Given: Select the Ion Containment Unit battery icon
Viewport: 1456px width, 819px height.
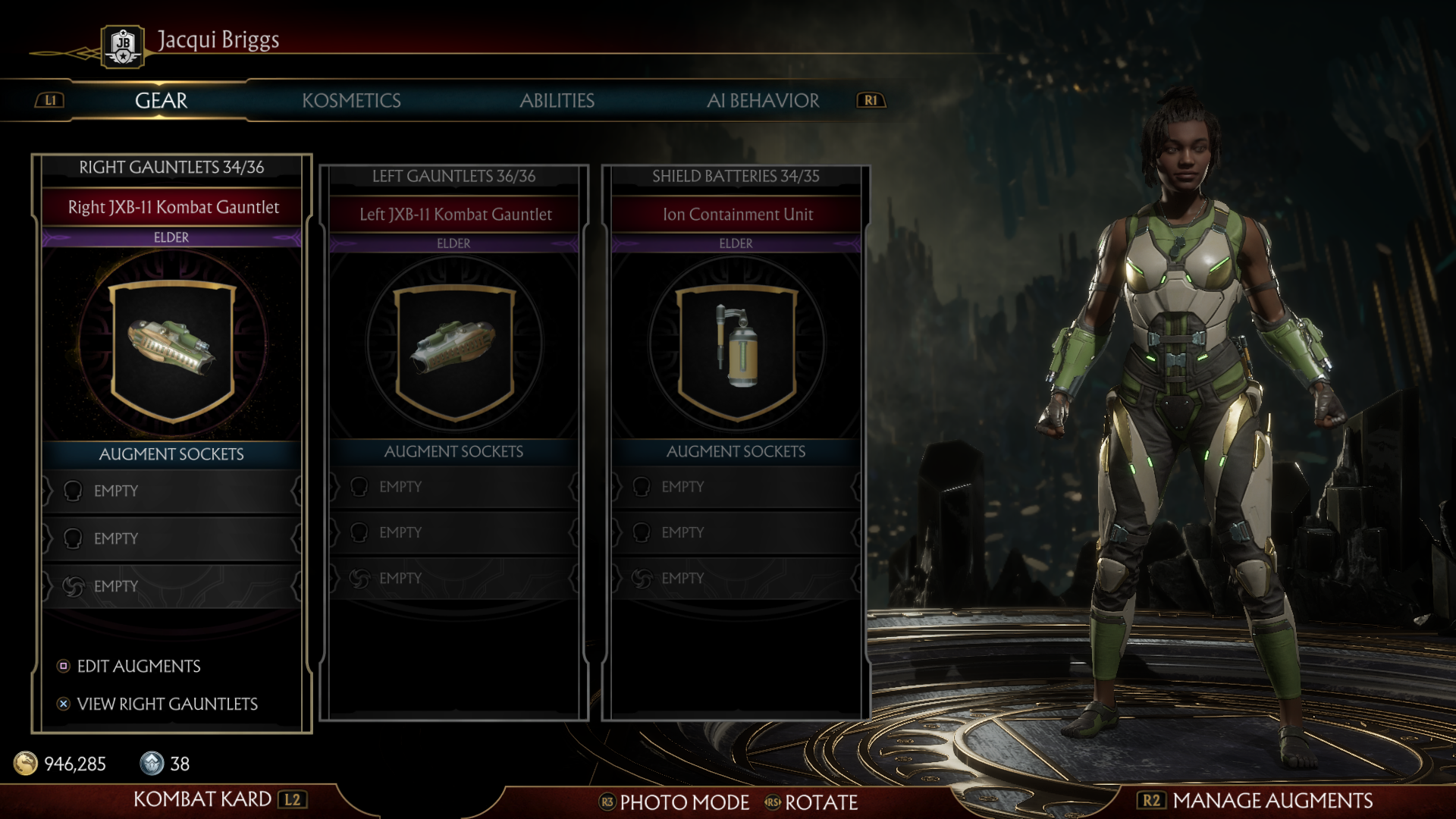Looking at the screenshot, I should point(736,345).
